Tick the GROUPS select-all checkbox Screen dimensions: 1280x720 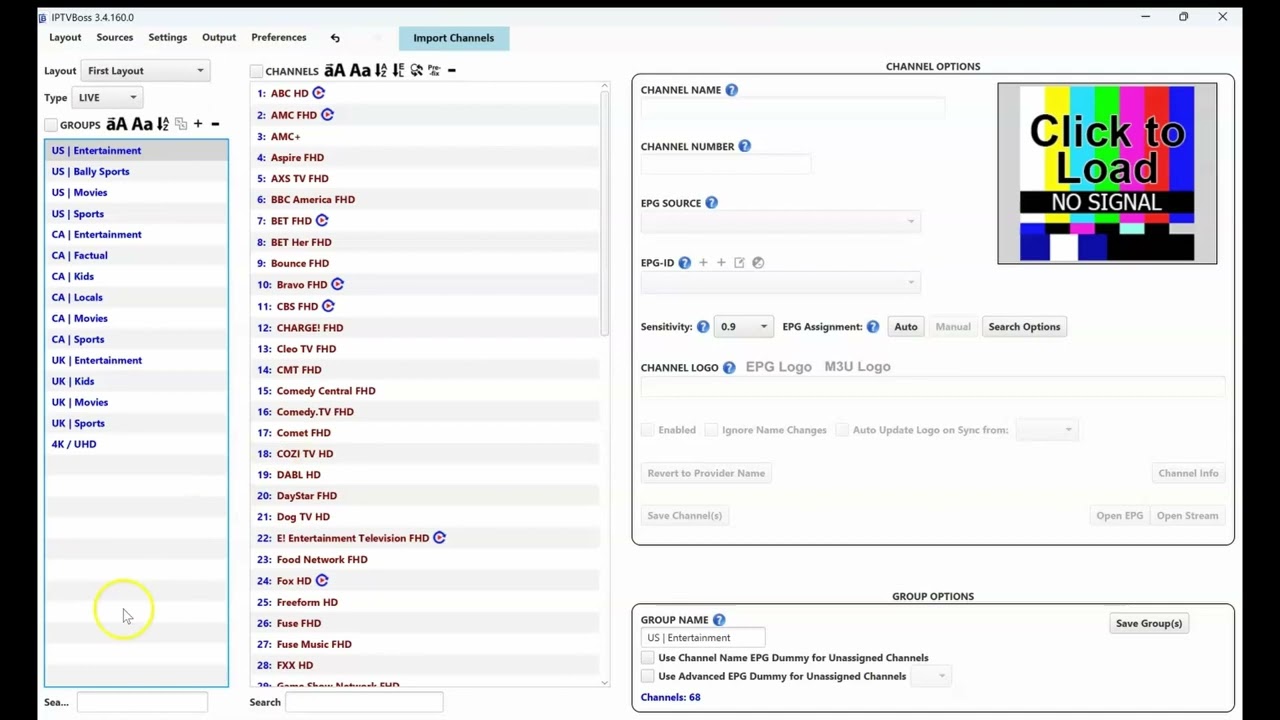51,125
